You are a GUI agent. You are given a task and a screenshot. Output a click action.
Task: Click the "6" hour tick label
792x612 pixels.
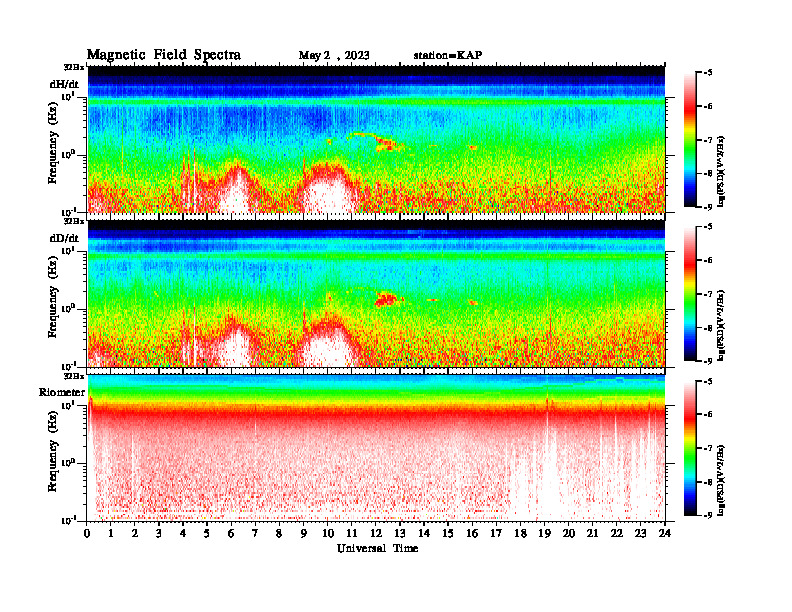click(x=231, y=534)
